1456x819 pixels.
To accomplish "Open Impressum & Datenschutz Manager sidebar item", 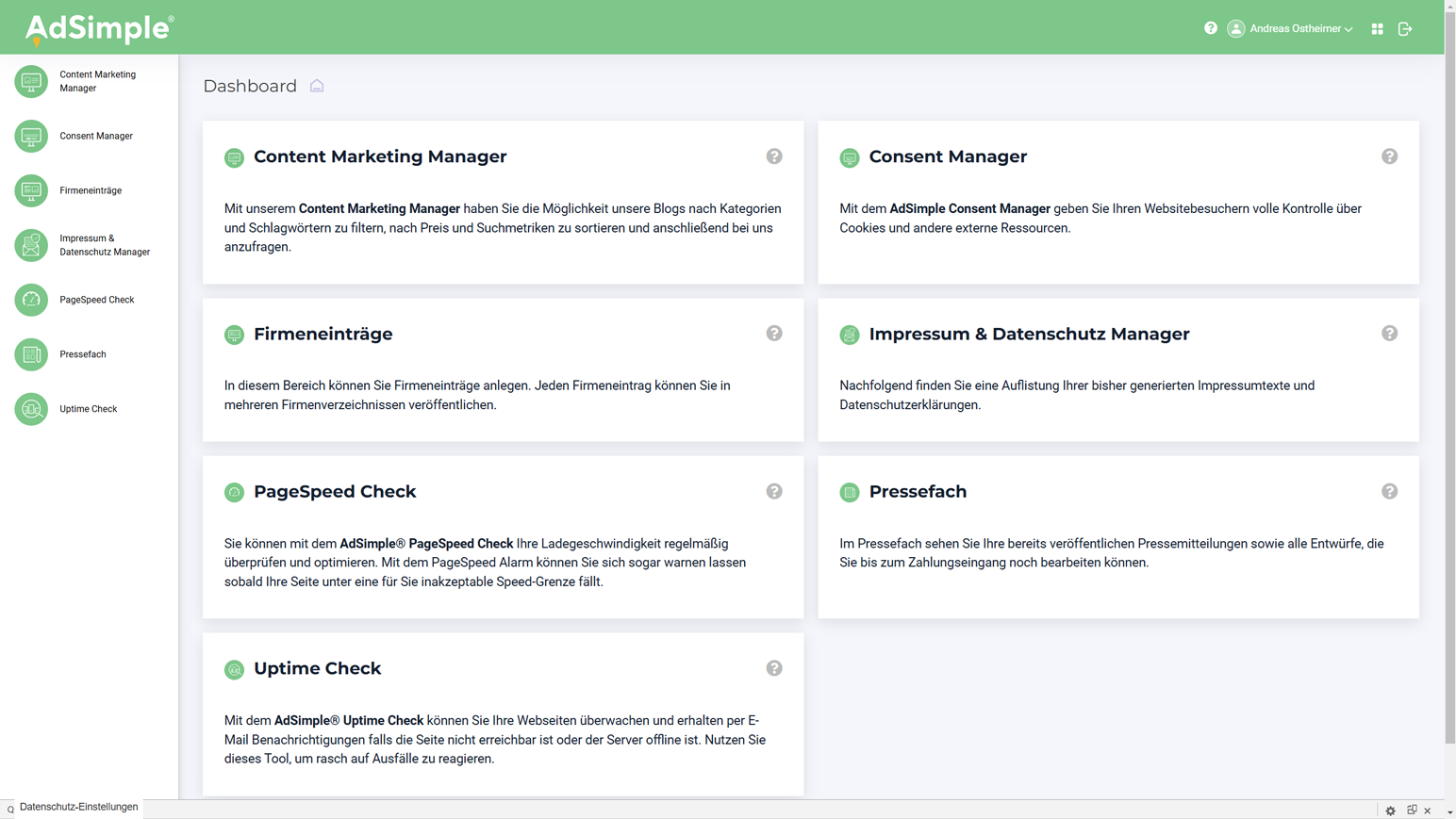I will (x=104, y=245).
